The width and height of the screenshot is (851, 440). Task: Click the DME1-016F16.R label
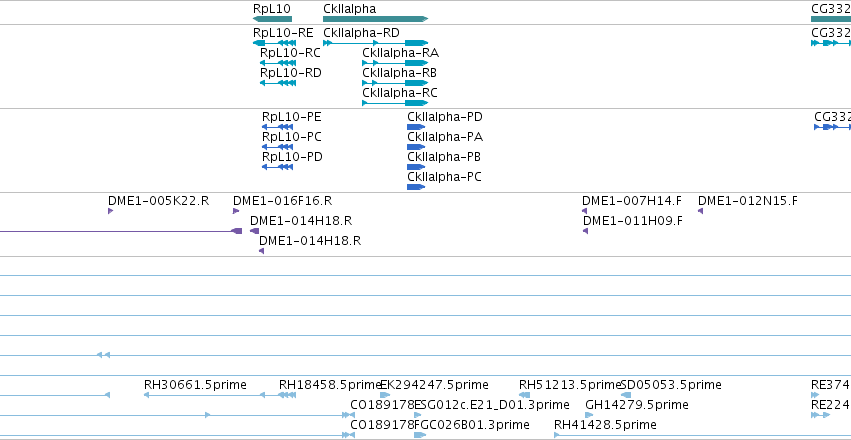pyautogui.click(x=282, y=201)
